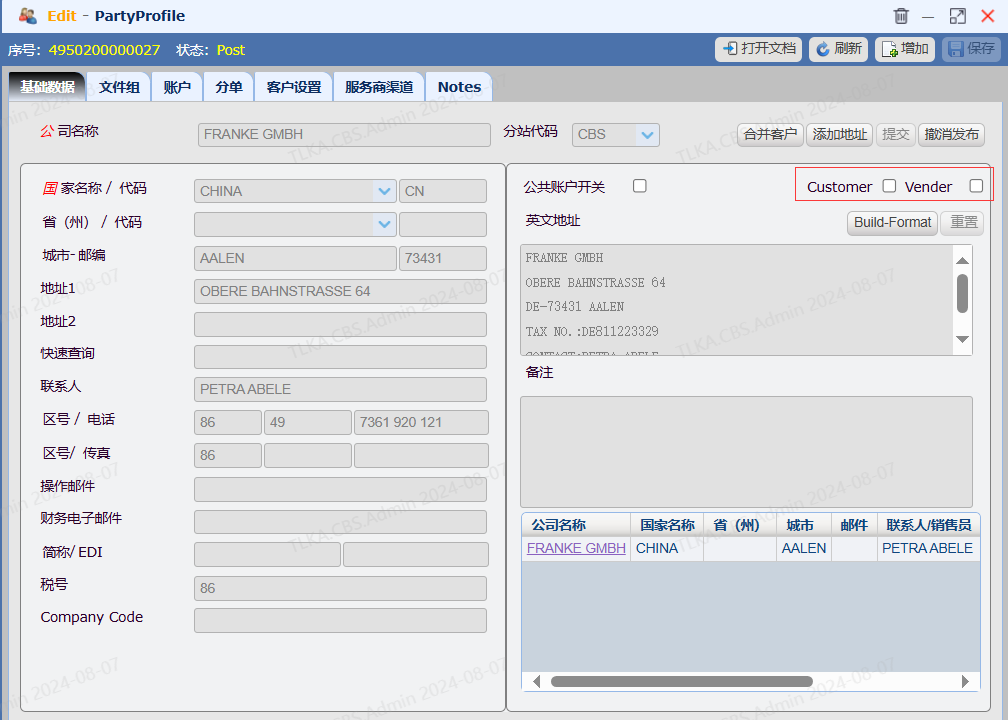Expand the CHINA country dropdown arrow
Image resolution: width=1008 pixels, height=720 pixels.
[384, 191]
